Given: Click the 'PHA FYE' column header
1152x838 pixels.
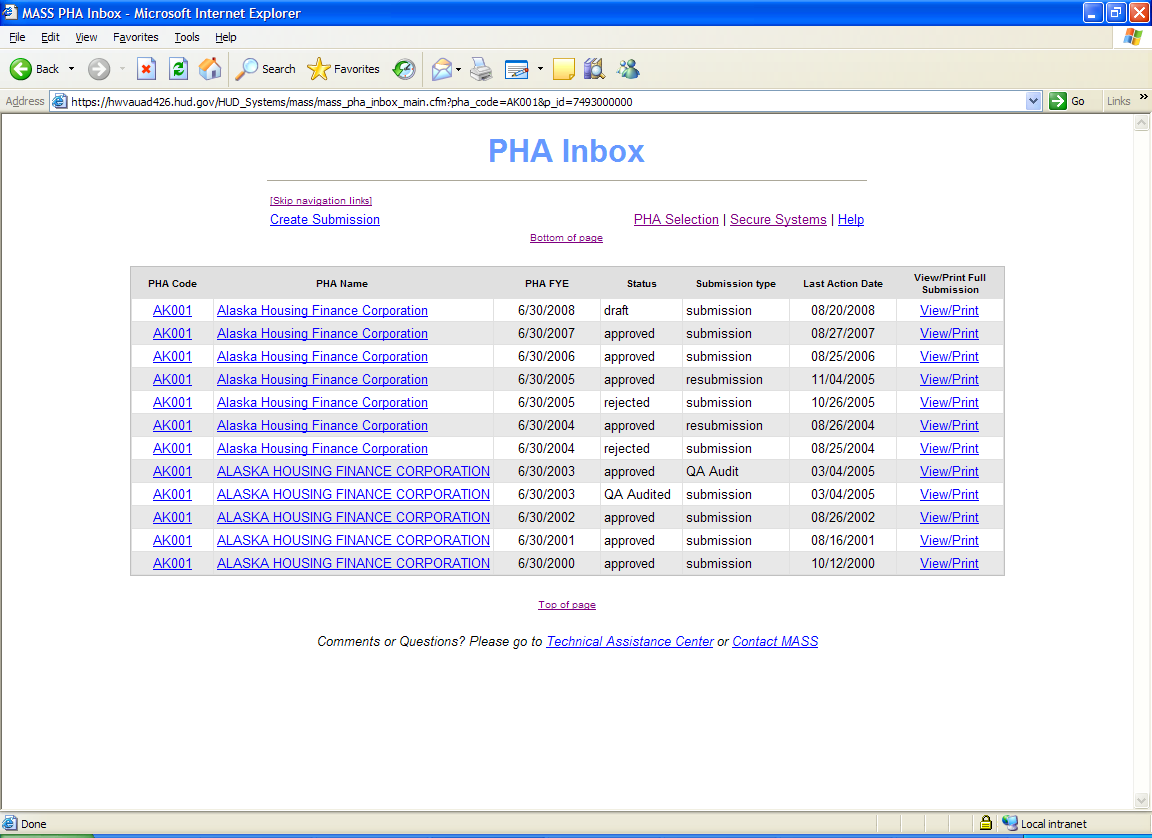Looking at the screenshot, I should [x=547, y=283].
